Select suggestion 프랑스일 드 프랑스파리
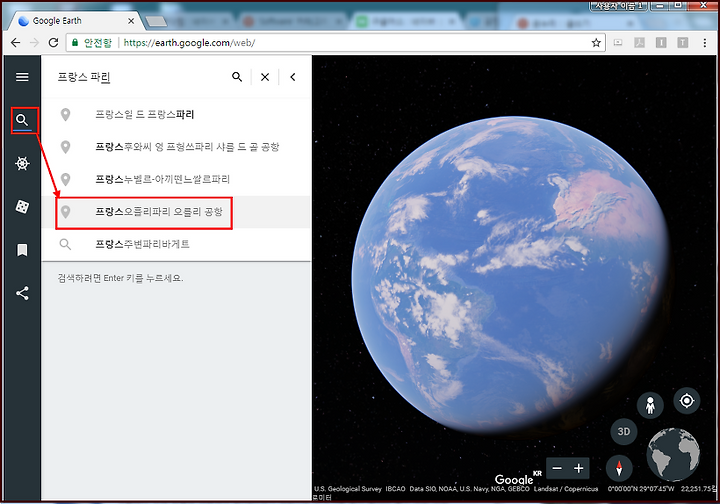The height and width of the screenshot is (504, 720). coord(176,114)
